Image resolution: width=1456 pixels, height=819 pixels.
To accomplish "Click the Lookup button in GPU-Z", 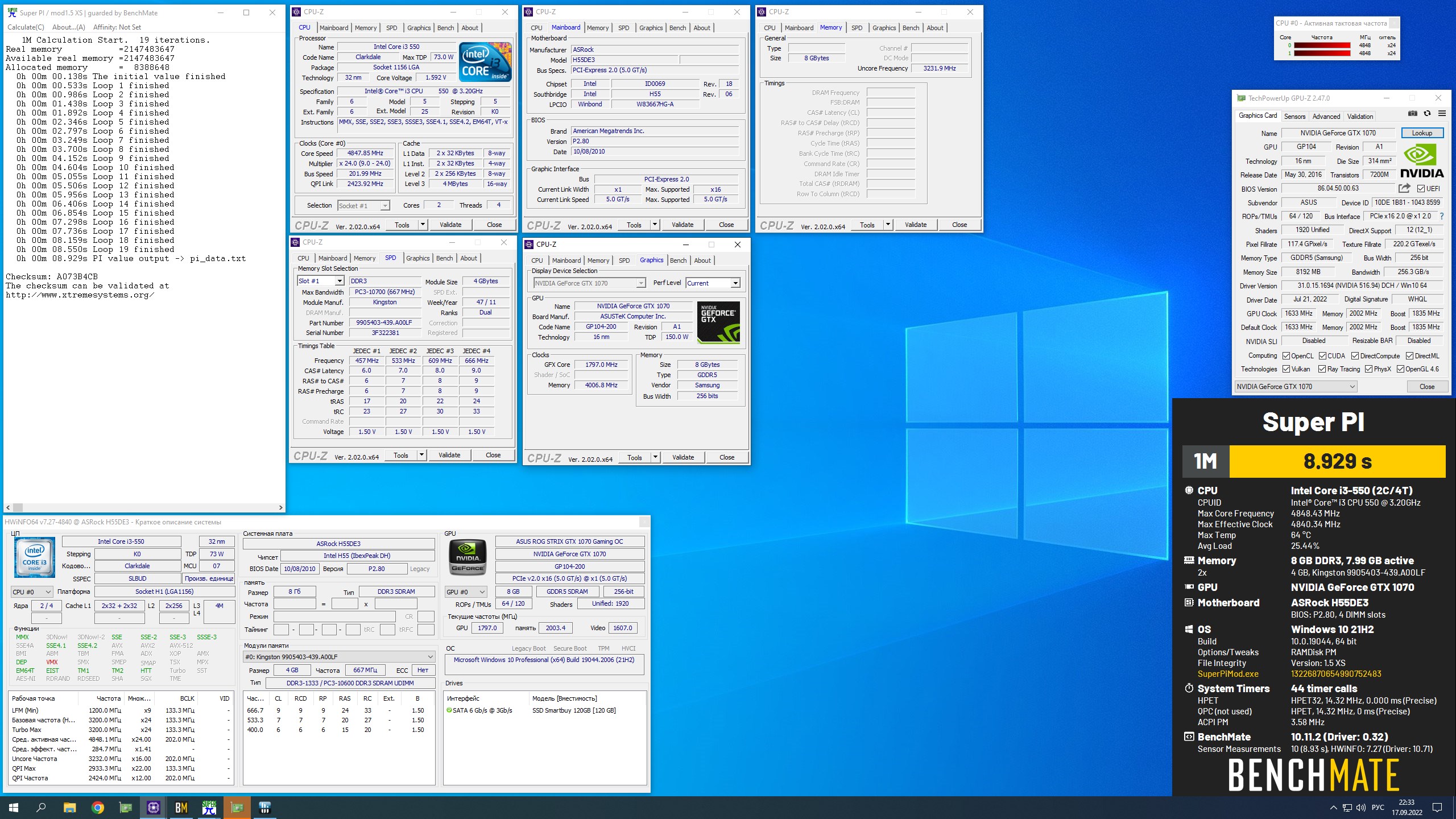I will coord(1422,133).
